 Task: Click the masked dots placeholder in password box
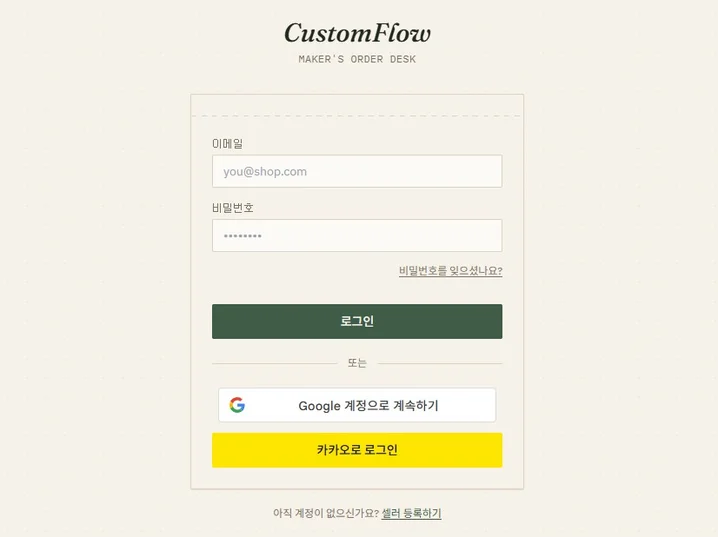point(243,236)
